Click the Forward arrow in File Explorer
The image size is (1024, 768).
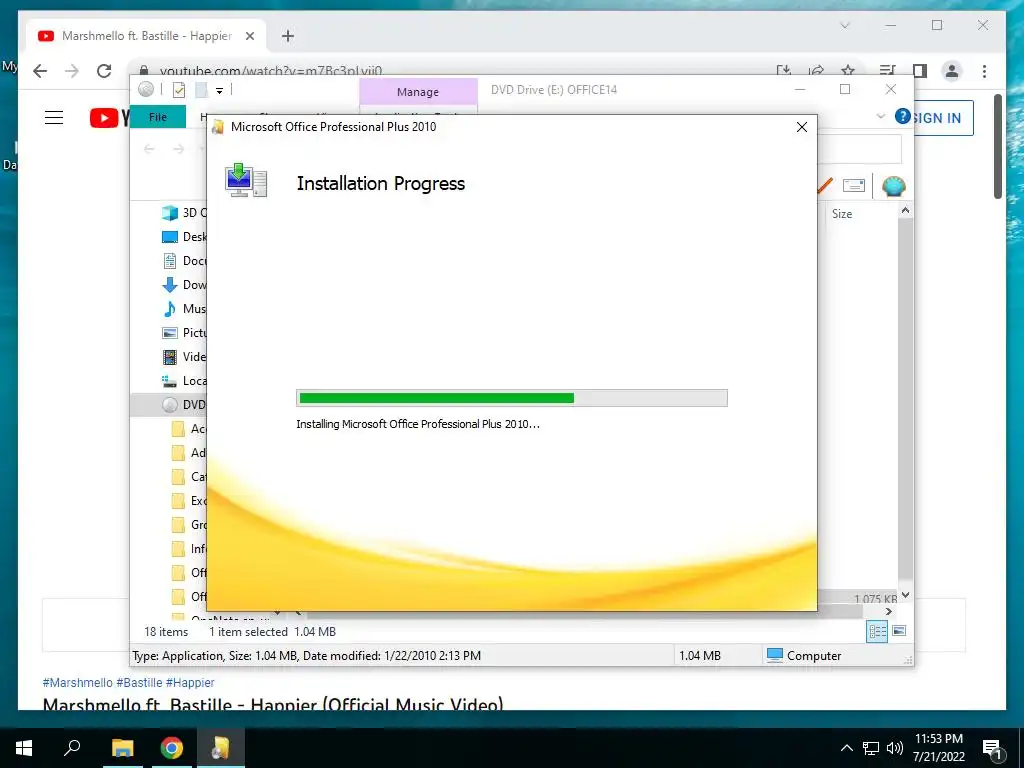point(178,149)
